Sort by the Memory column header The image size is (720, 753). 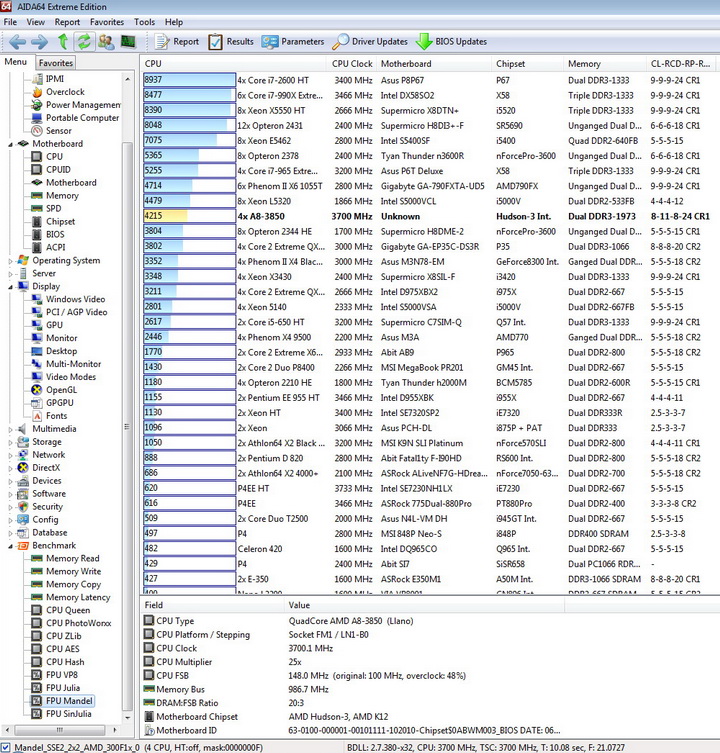click(x=605, y=63)
